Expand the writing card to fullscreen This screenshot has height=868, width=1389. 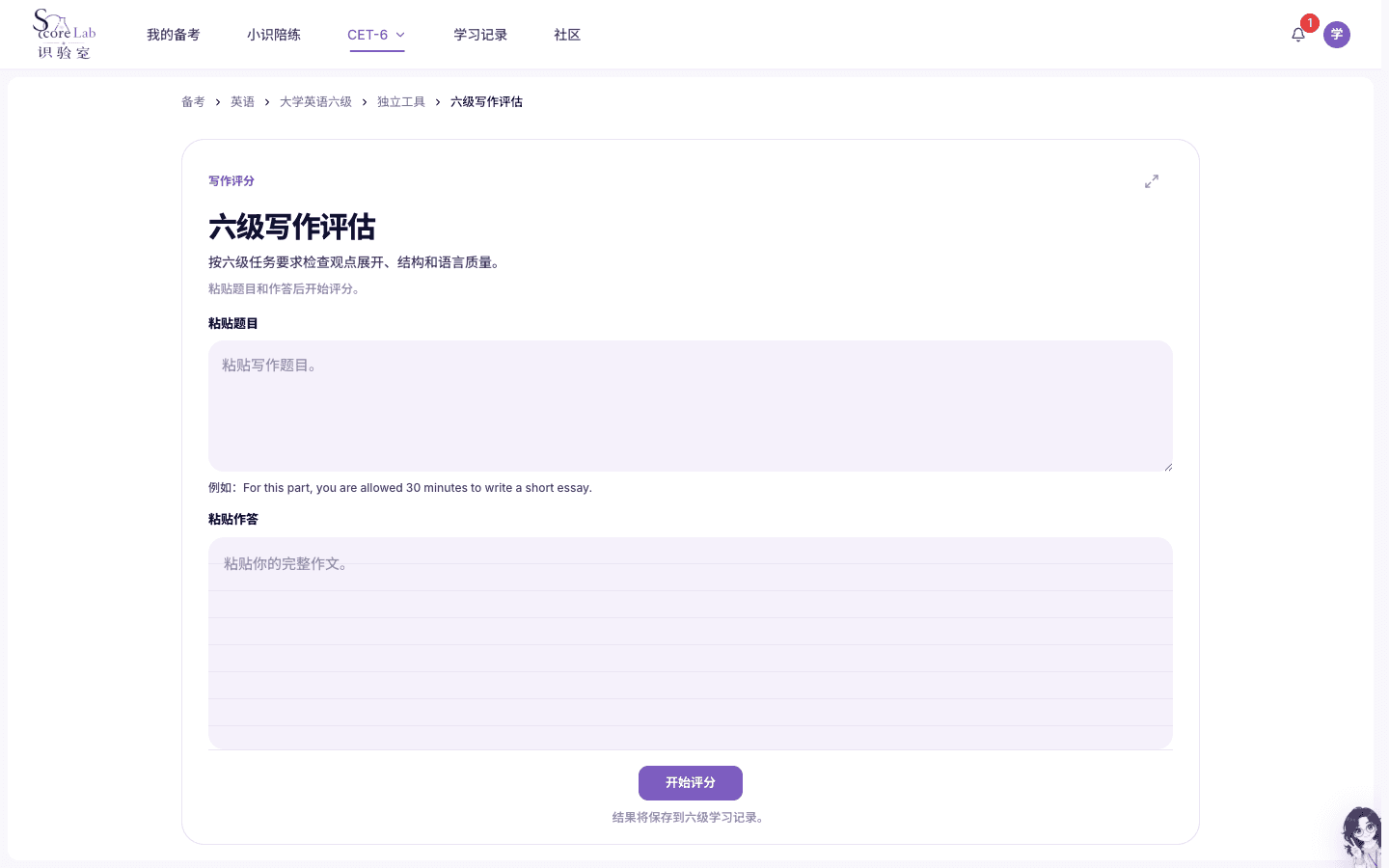(x=1152, y=181)
